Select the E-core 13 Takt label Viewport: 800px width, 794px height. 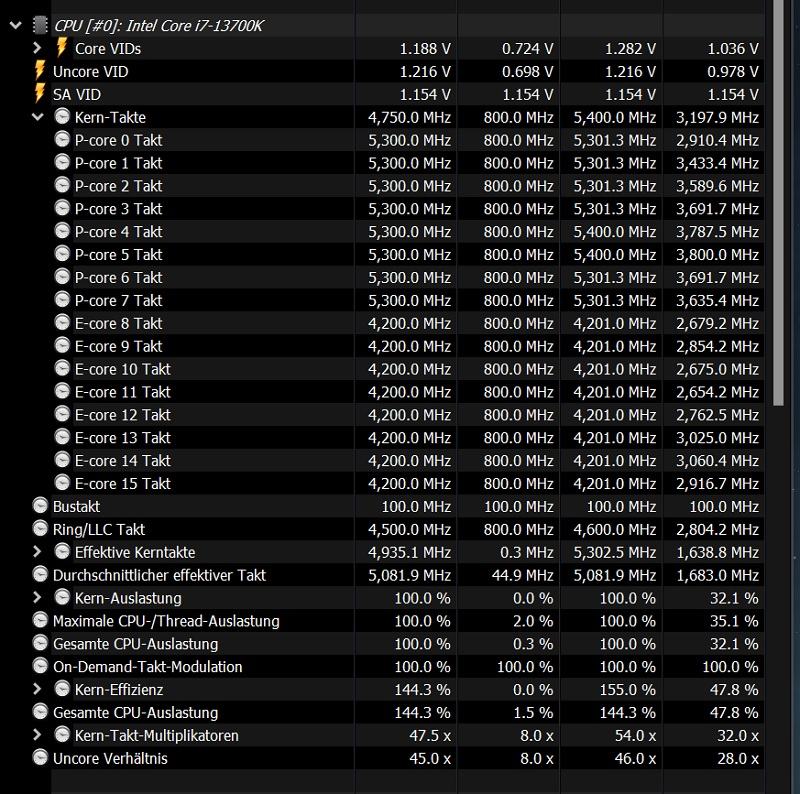(x=122, y=437)
